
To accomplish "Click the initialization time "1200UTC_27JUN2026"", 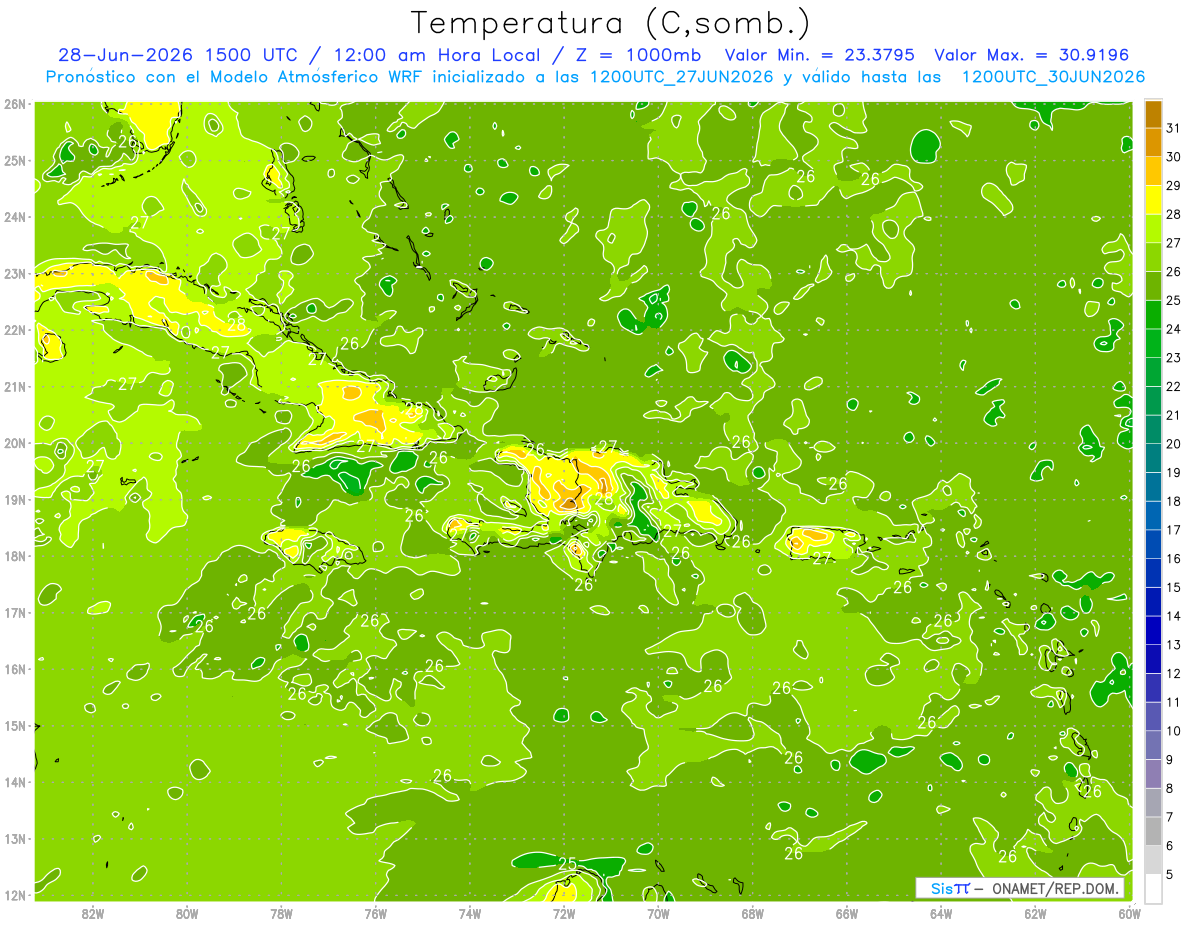I will pos(681,77).
